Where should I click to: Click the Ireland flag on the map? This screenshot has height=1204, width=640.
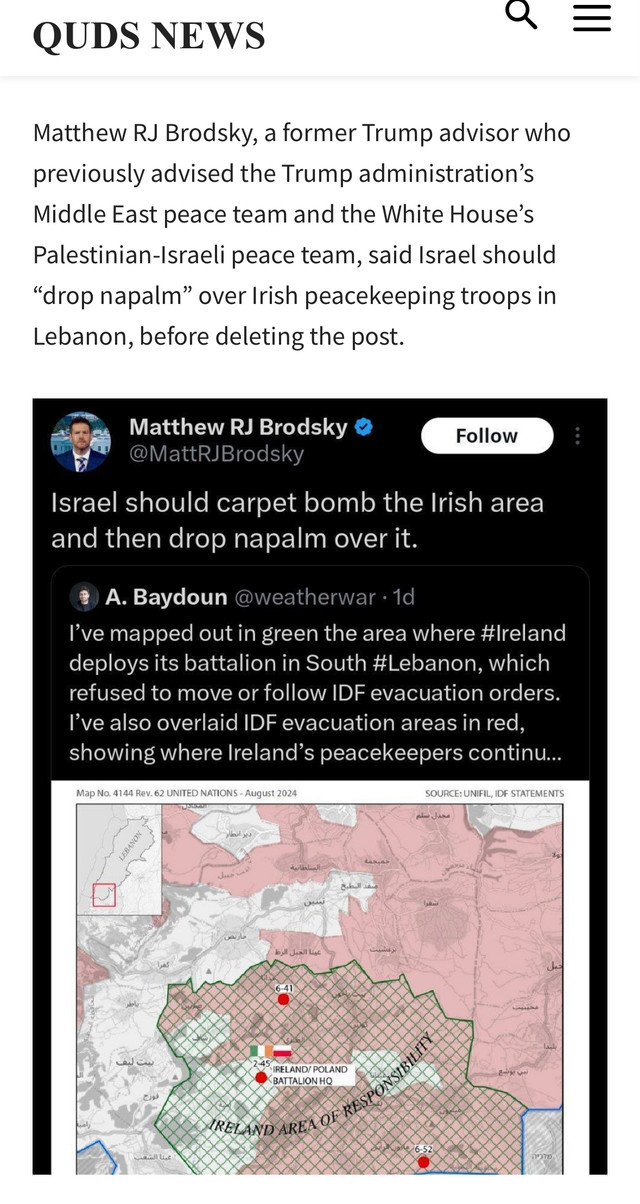pos(262,1052)
